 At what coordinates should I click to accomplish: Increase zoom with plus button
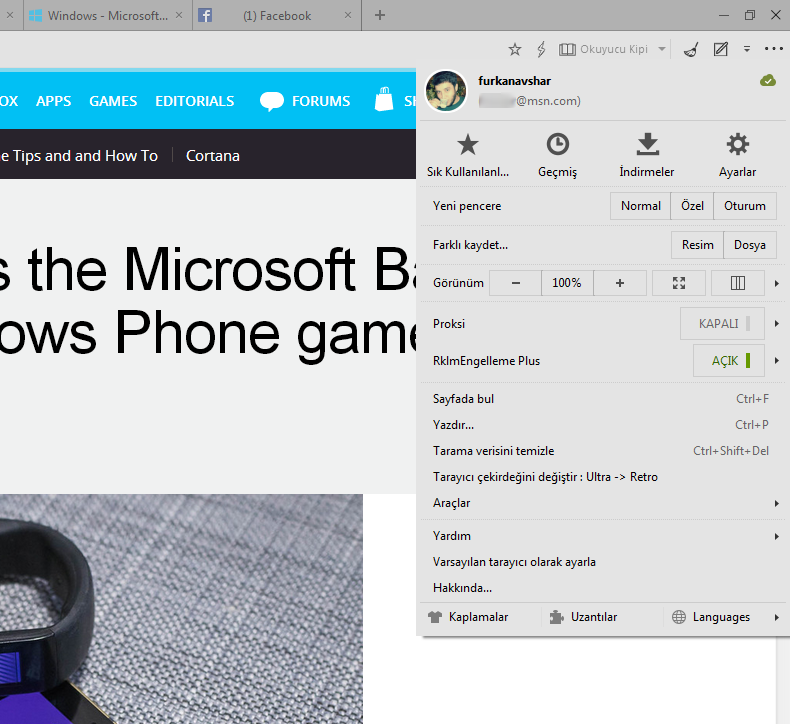click(620, 283)
